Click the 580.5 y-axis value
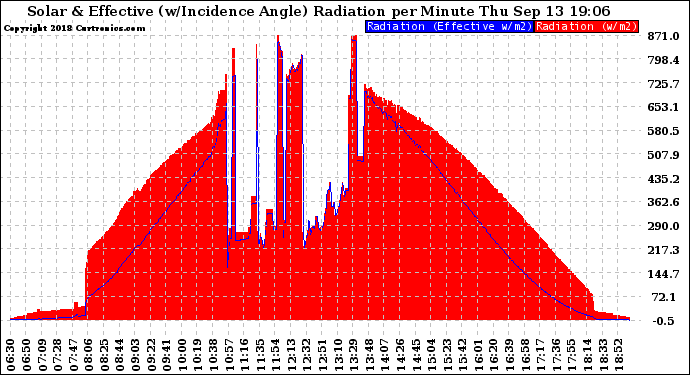690x375 pixels. pos(663,131)
